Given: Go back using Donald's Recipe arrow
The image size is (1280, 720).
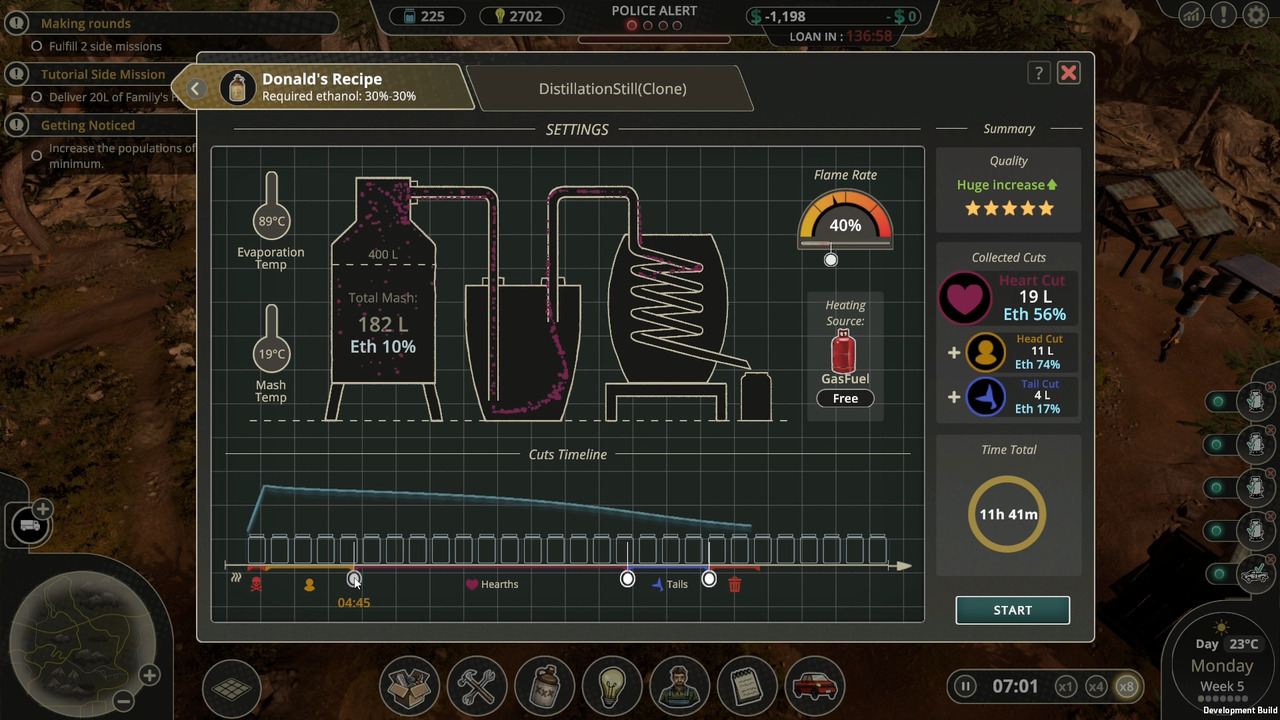Looking at the screenshot, I should (196, 89).
